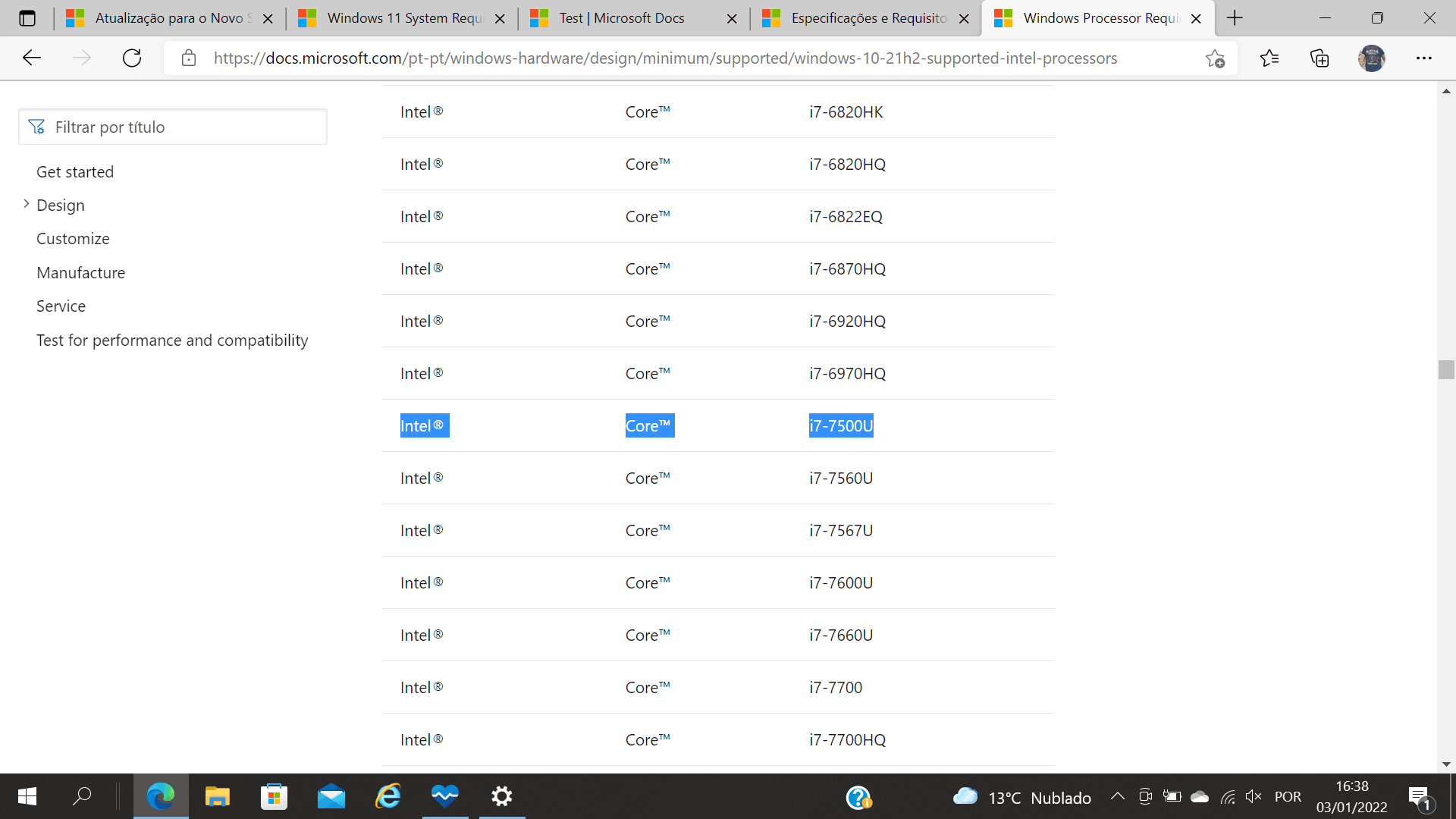
Task: Refresh the page with reload icon
Action: (132, 58)
